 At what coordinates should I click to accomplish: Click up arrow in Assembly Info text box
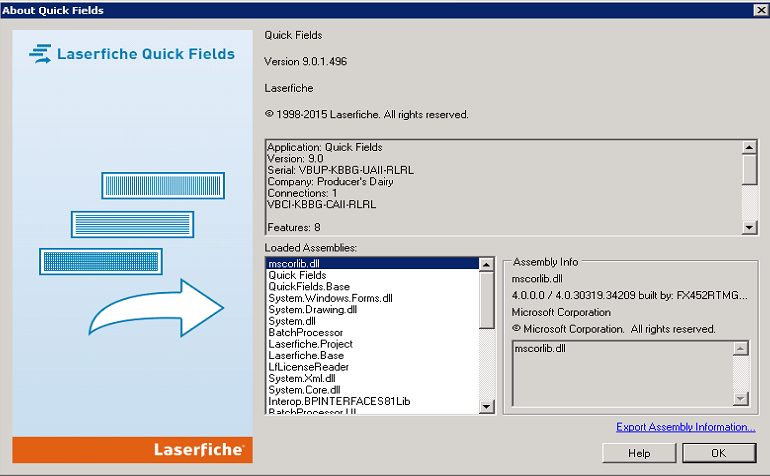[x=741, y=348]
